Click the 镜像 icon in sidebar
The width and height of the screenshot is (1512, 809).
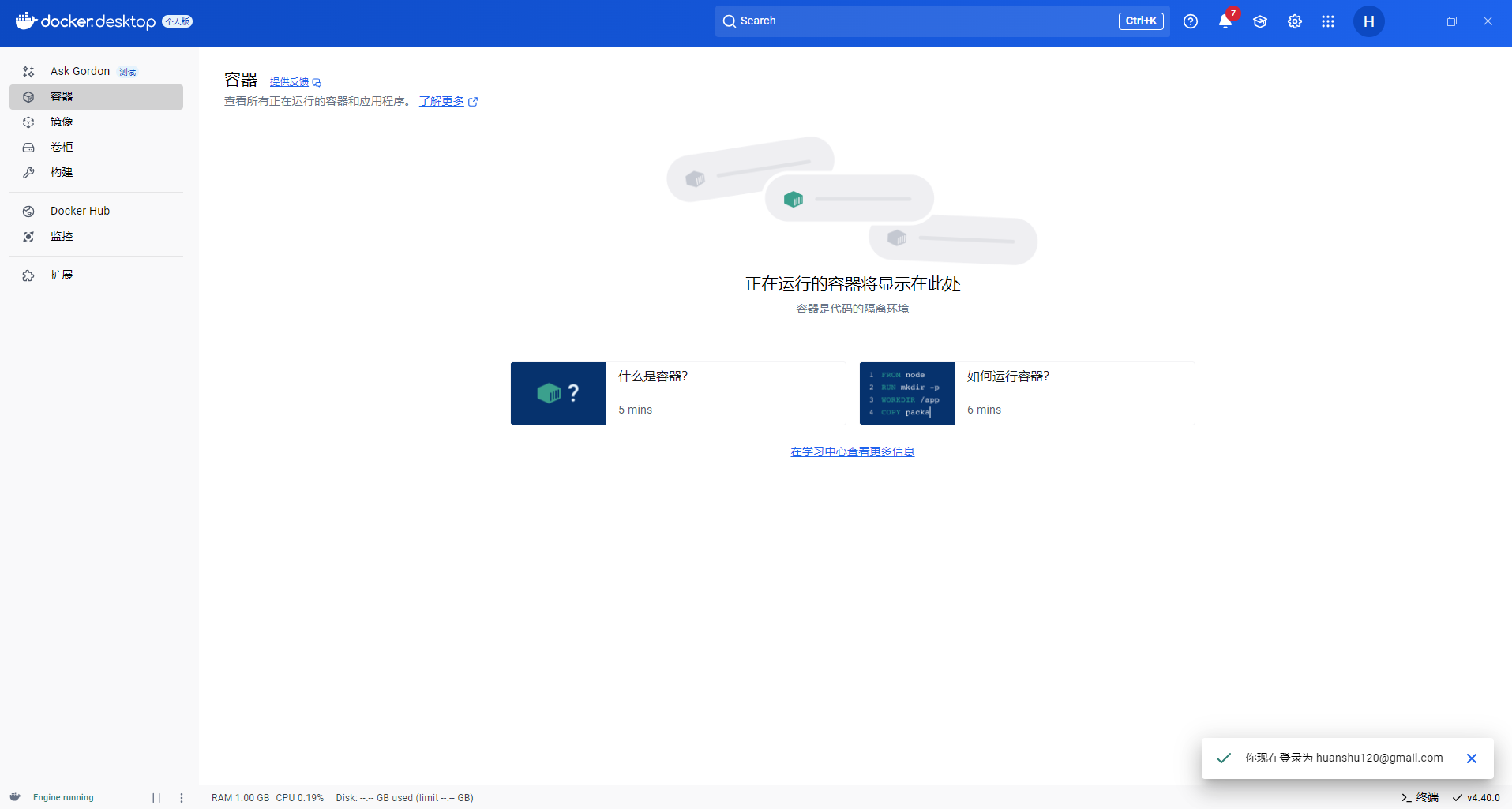(x=28, y=122)
